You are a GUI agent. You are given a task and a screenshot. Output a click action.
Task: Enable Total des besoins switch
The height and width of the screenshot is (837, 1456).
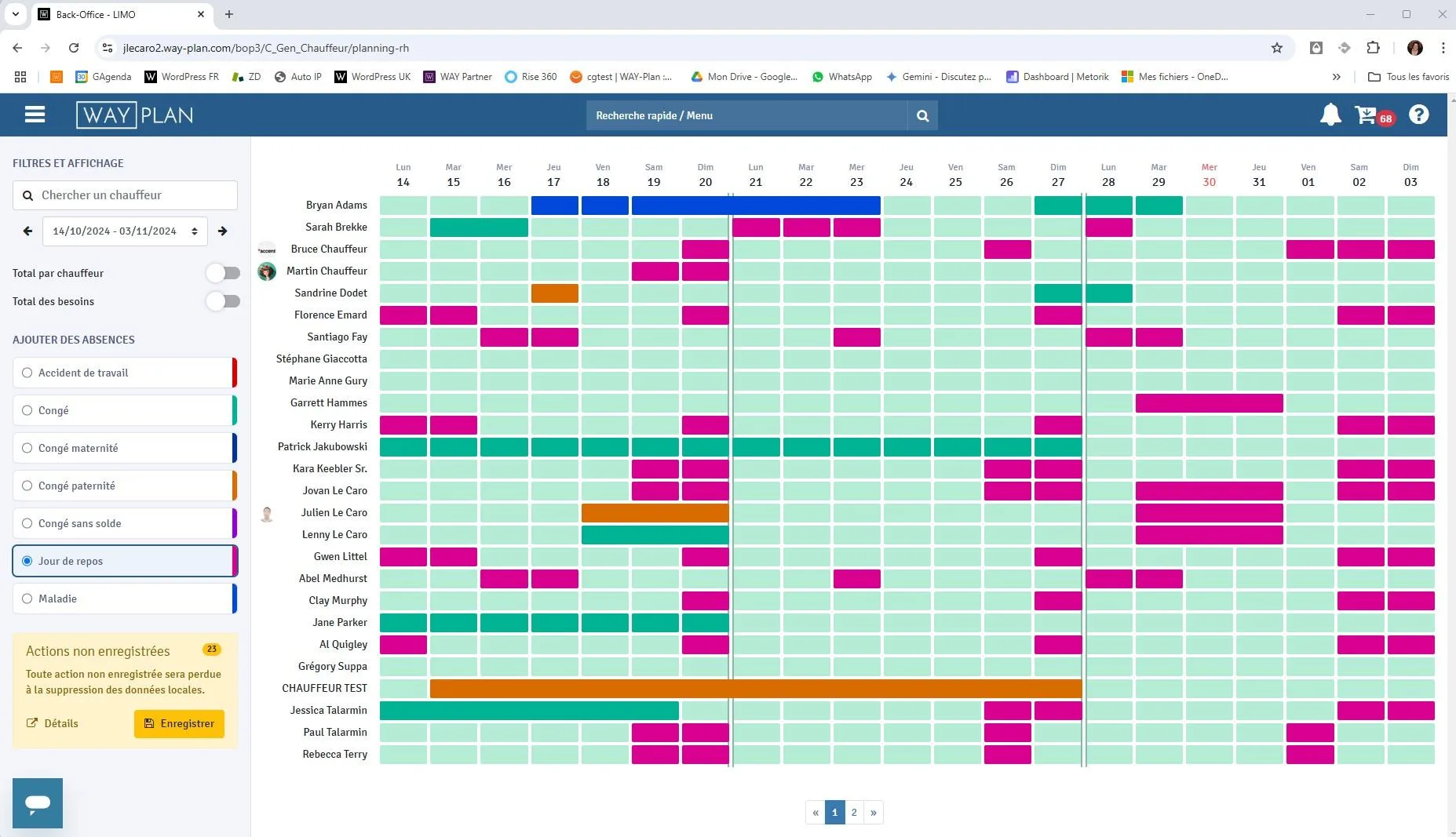click(223, 301)
